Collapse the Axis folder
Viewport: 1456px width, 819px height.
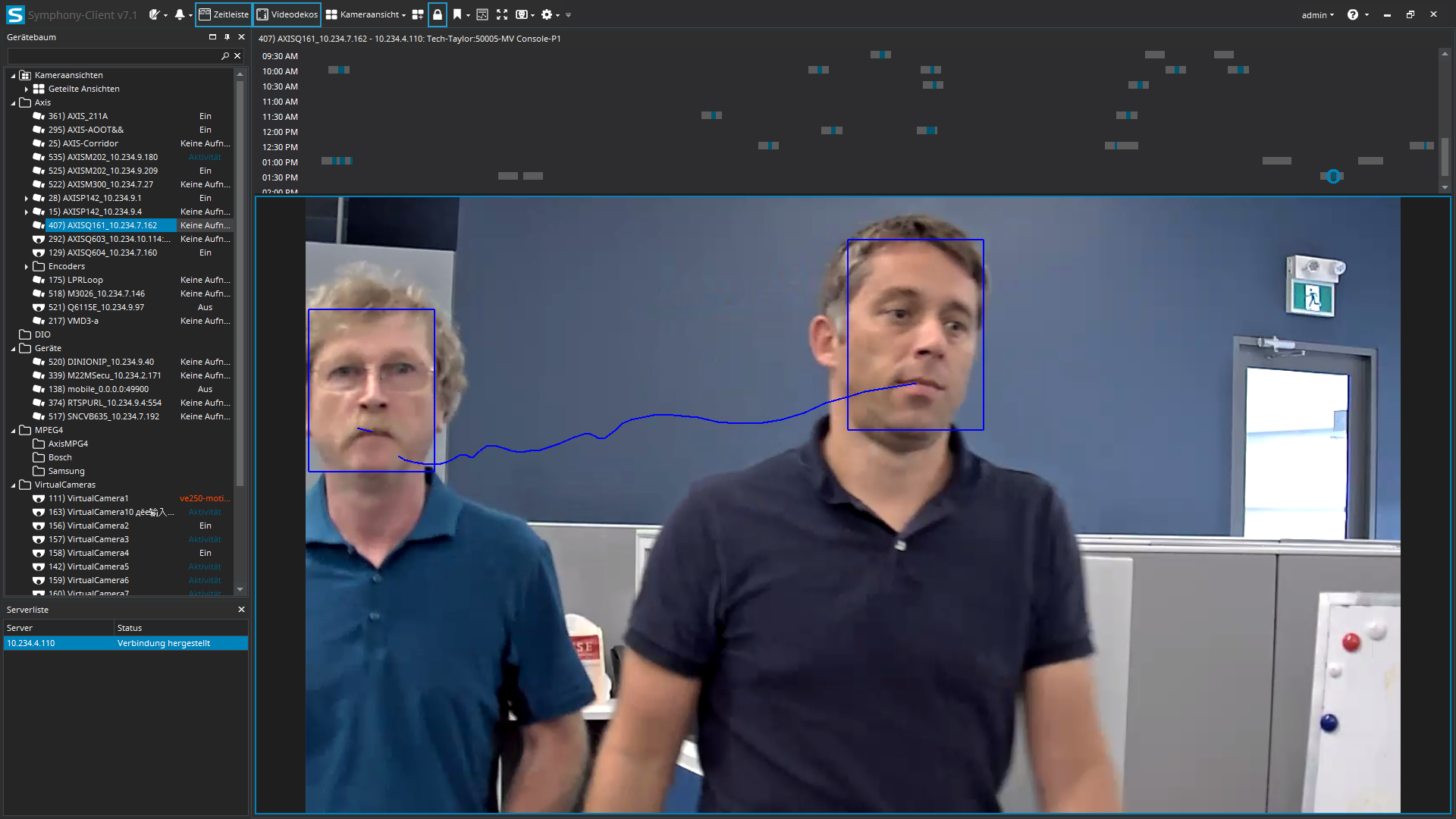[x=13, y=103]
